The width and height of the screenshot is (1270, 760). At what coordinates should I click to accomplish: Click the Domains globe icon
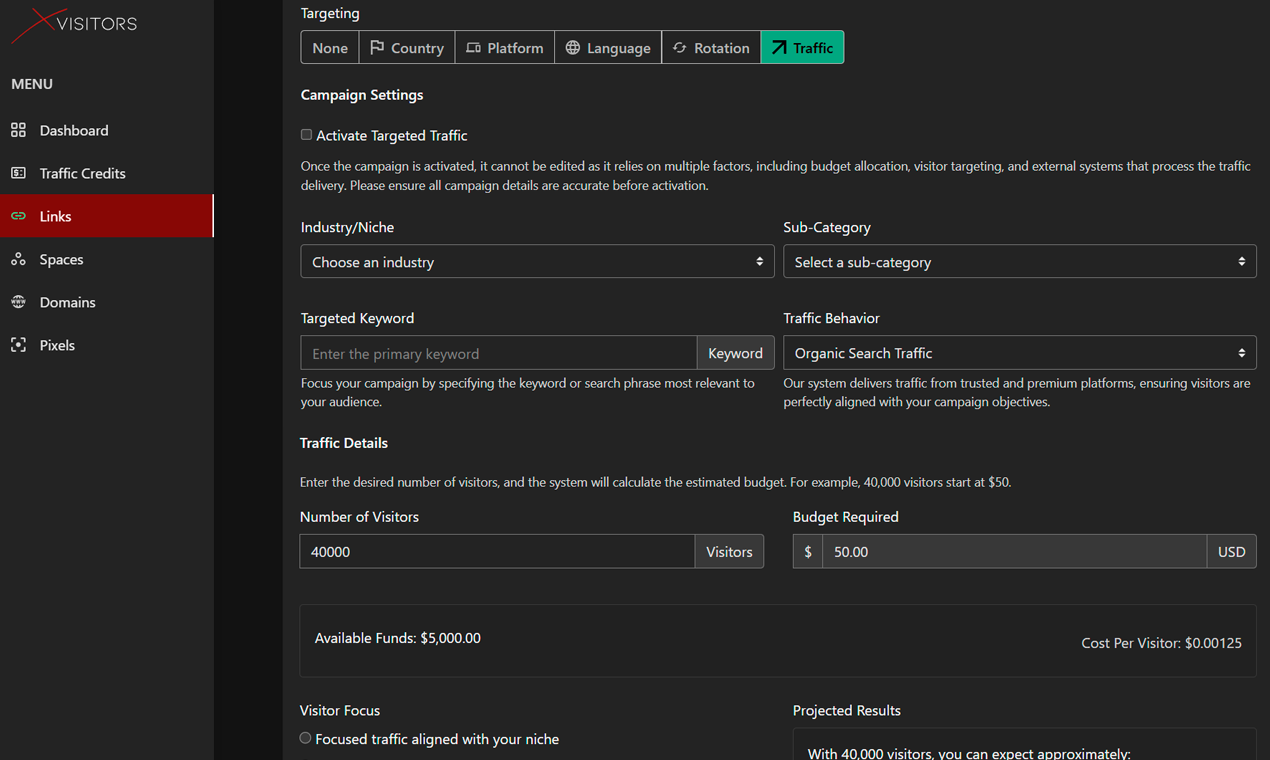click(18, 302)
